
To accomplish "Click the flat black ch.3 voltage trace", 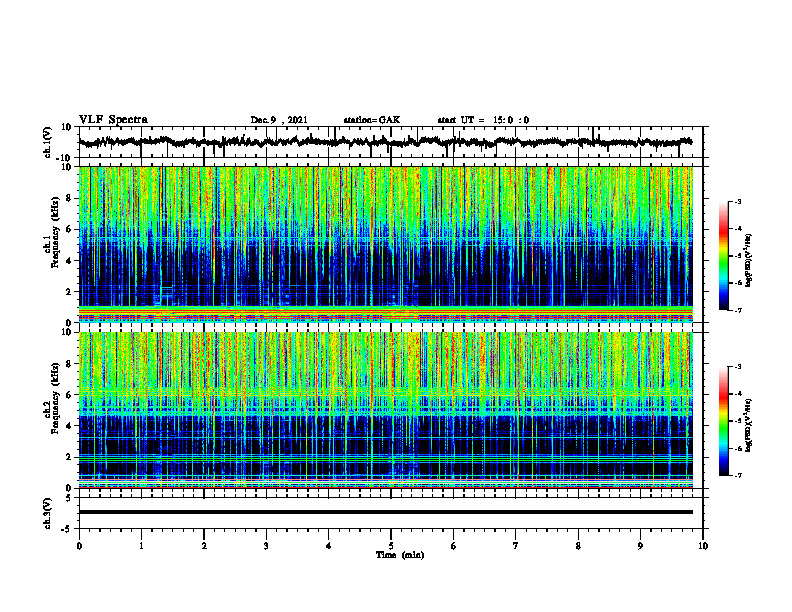I will coord(385,512).
